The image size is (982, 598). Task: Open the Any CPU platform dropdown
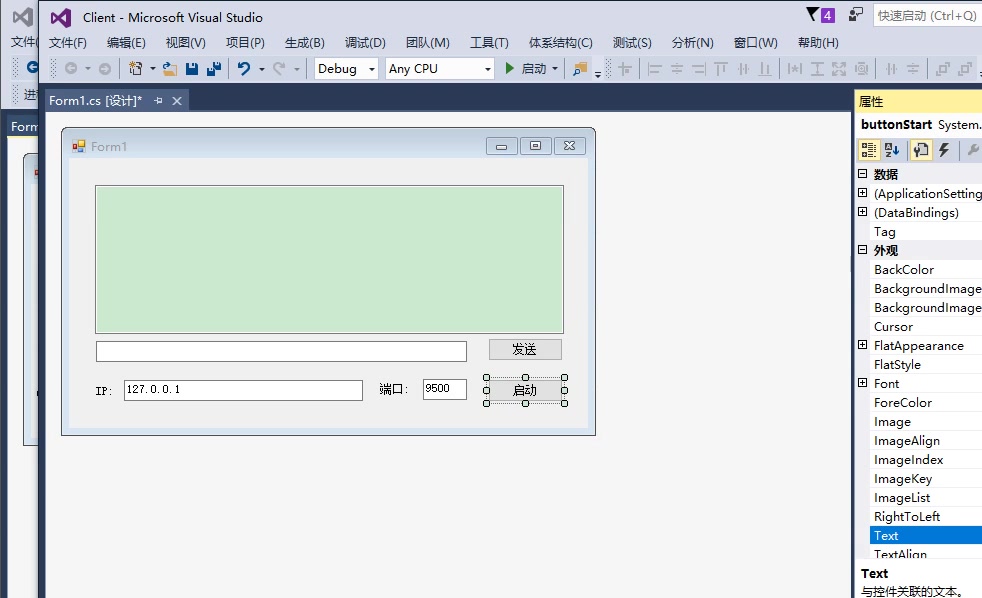[x=489, y=68]
